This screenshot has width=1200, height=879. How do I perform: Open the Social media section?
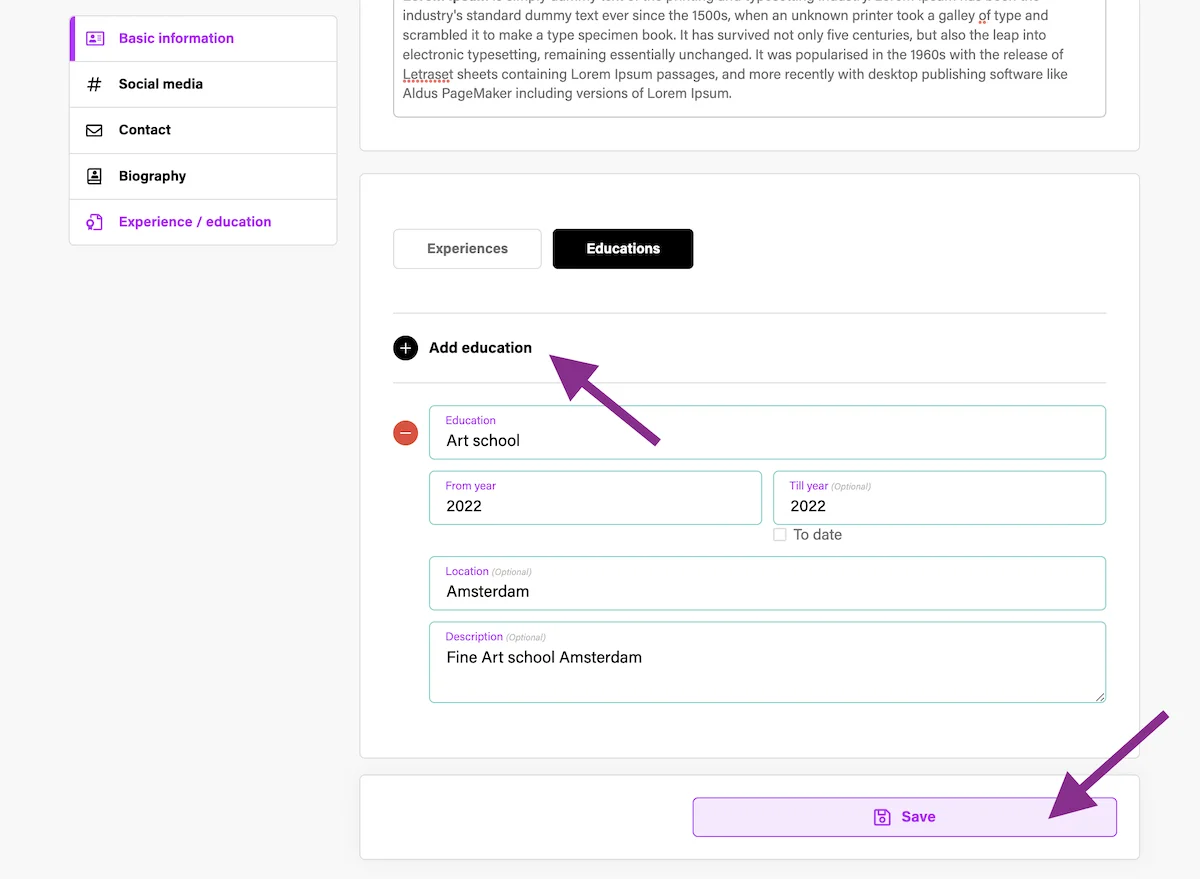(x=203, y=84)
